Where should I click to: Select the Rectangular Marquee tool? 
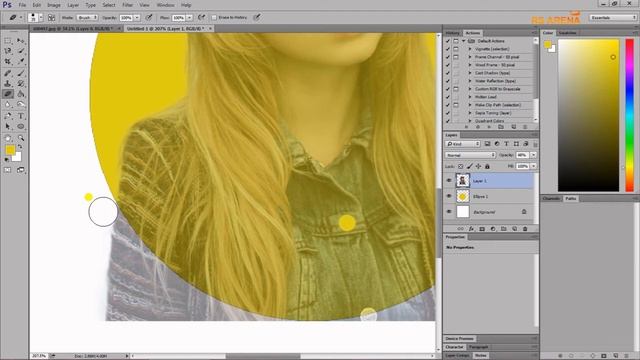coord(8,41)
